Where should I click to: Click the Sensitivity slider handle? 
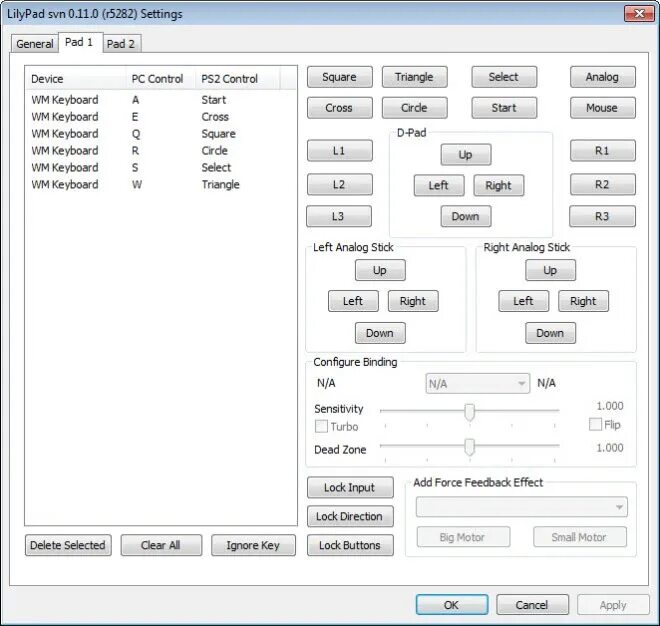(x=469, y=412)
